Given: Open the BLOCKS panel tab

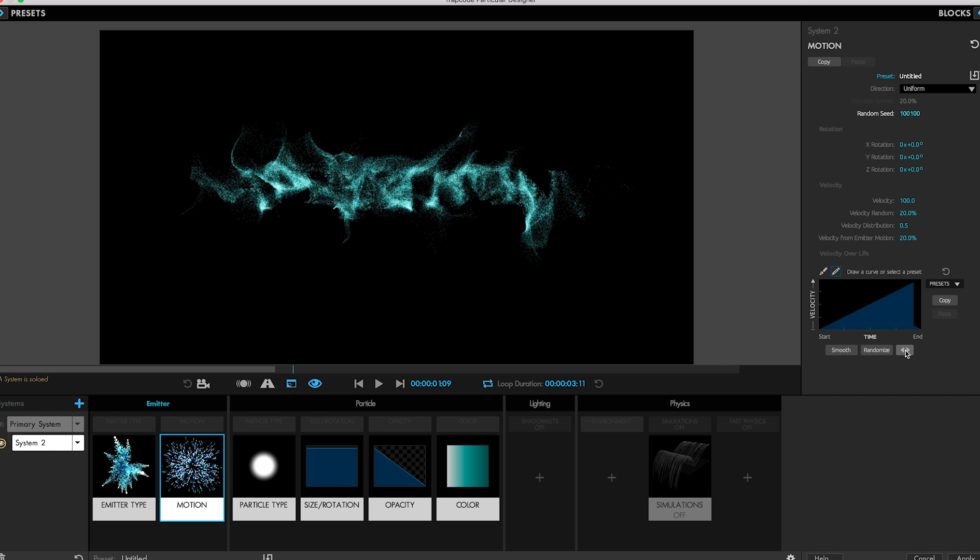Looking at the screenshot, I should [954, 13].
